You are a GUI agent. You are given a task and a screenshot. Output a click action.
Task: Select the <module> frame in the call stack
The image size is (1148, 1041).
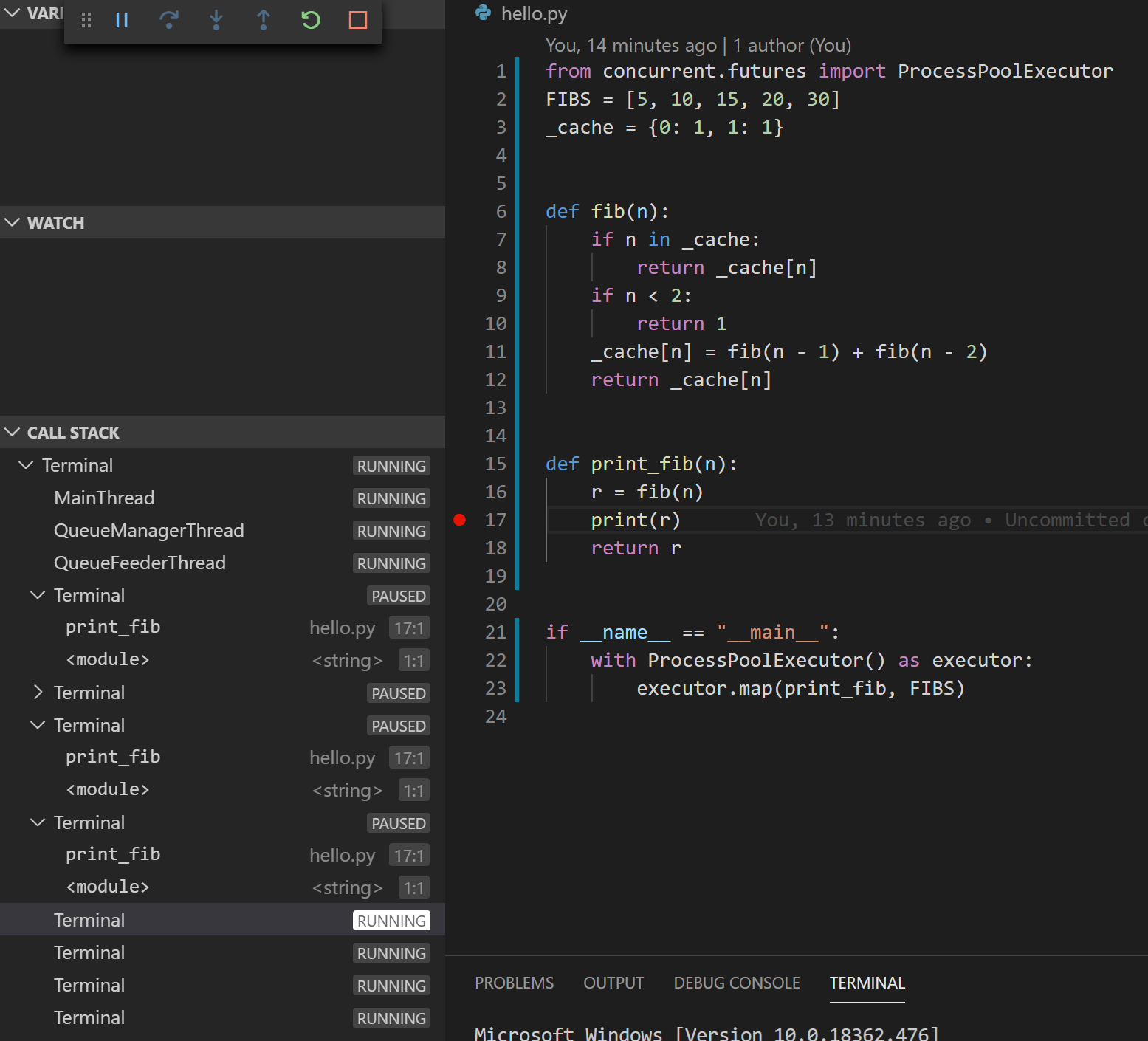107,659
